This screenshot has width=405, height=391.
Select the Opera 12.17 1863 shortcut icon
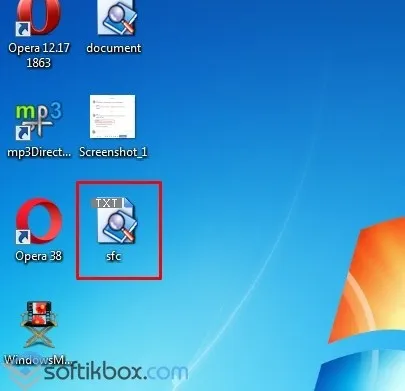pos(39,18)
